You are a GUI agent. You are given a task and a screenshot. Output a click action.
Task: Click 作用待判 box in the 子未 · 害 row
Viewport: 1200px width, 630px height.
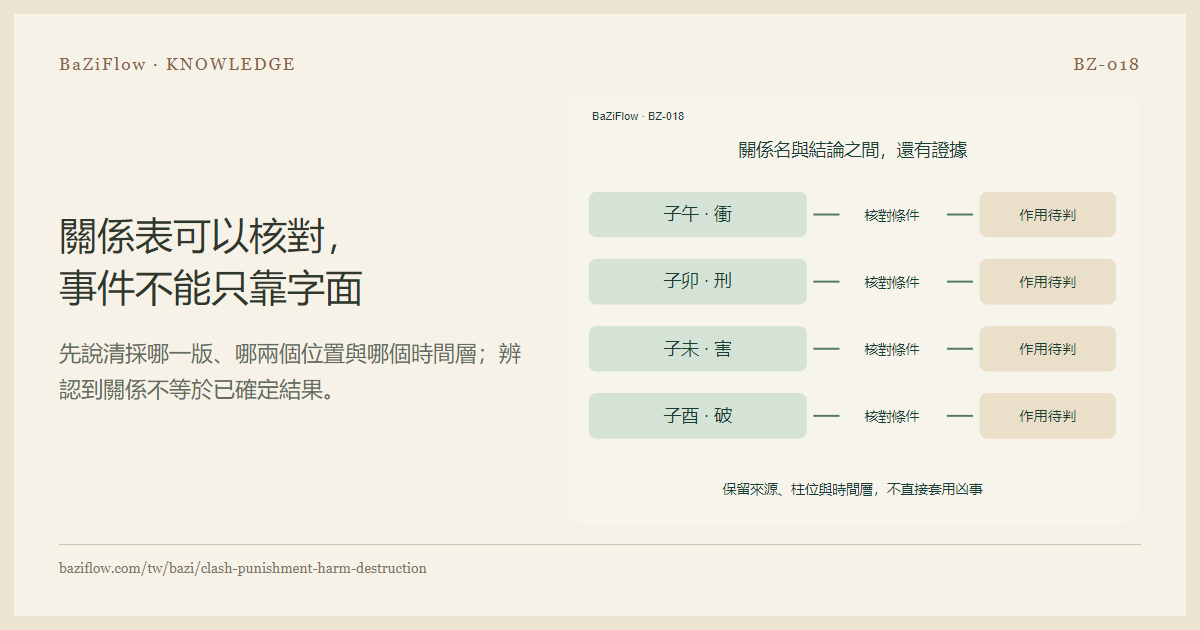pos(1047,348)
